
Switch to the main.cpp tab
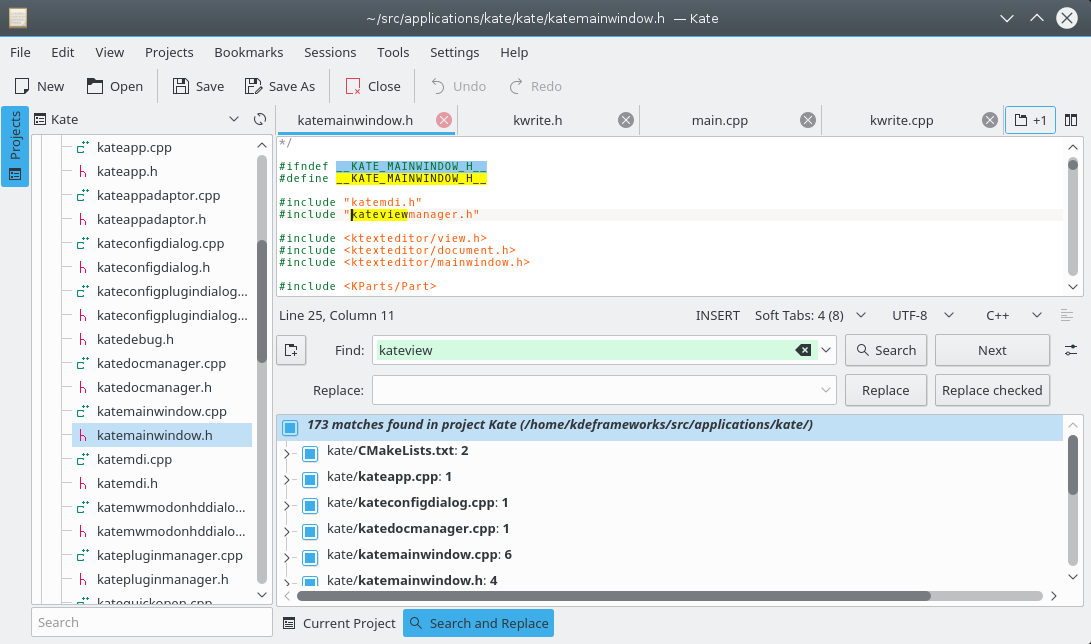[719, 120]
